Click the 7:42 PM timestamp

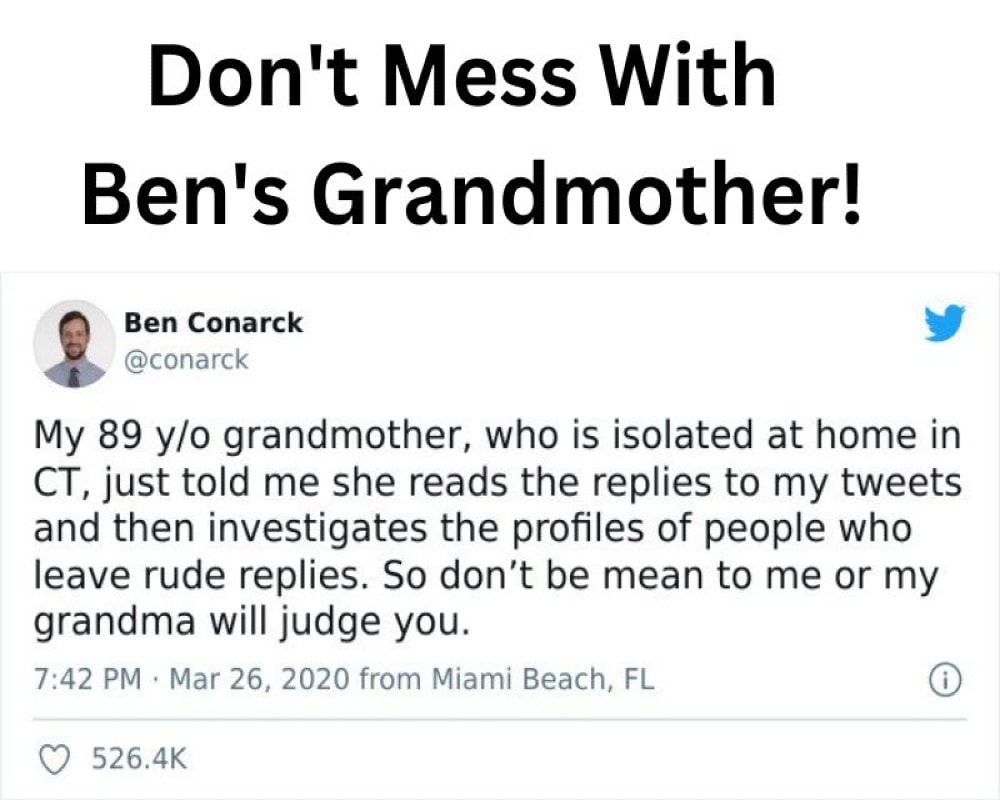87,681
